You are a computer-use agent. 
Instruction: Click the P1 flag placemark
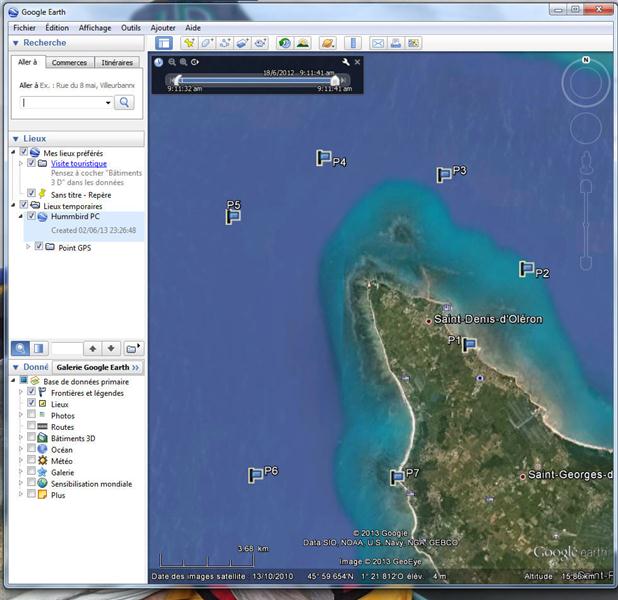(469, 345)
